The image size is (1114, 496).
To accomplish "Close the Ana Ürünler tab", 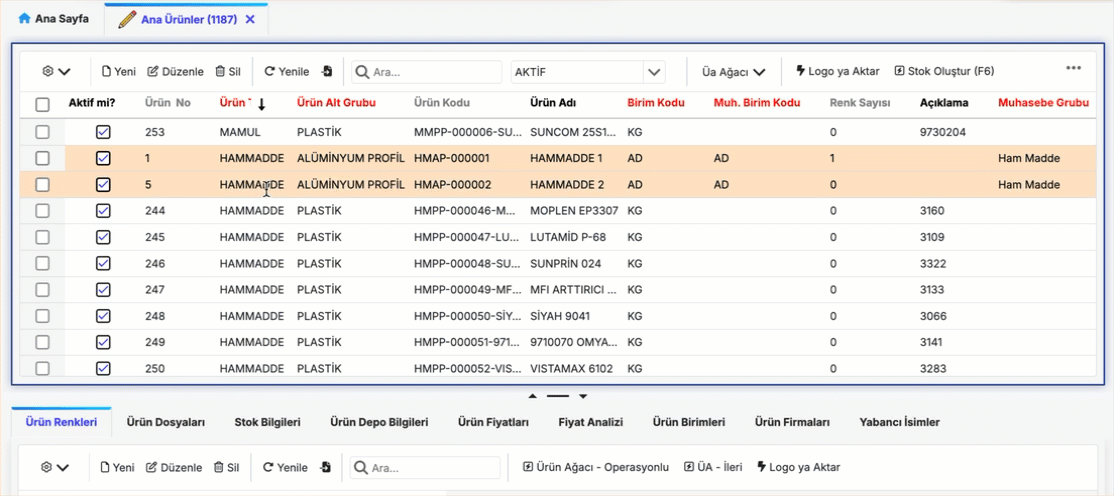I will (250, 19).
